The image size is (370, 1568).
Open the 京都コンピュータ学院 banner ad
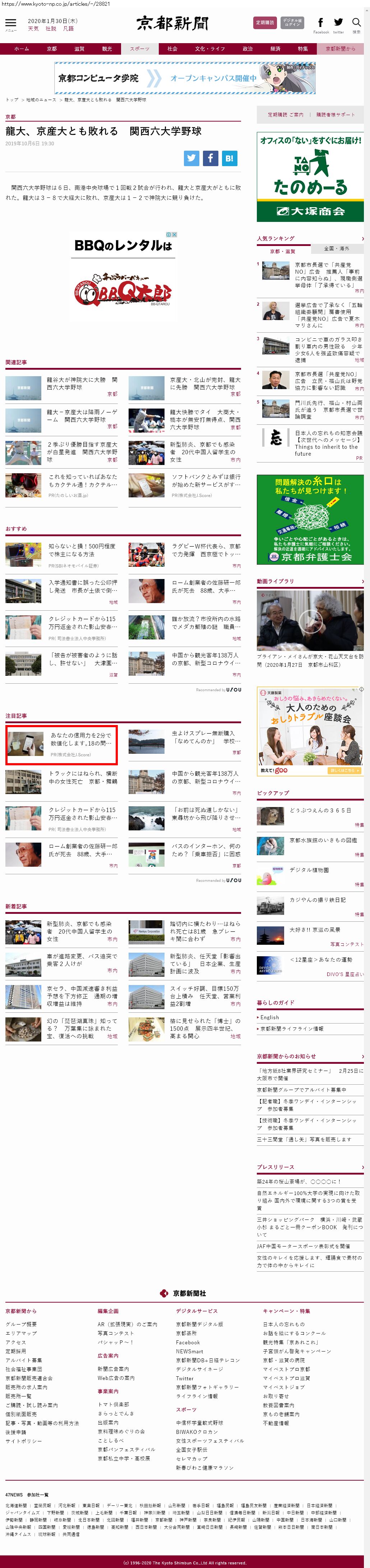185,78
